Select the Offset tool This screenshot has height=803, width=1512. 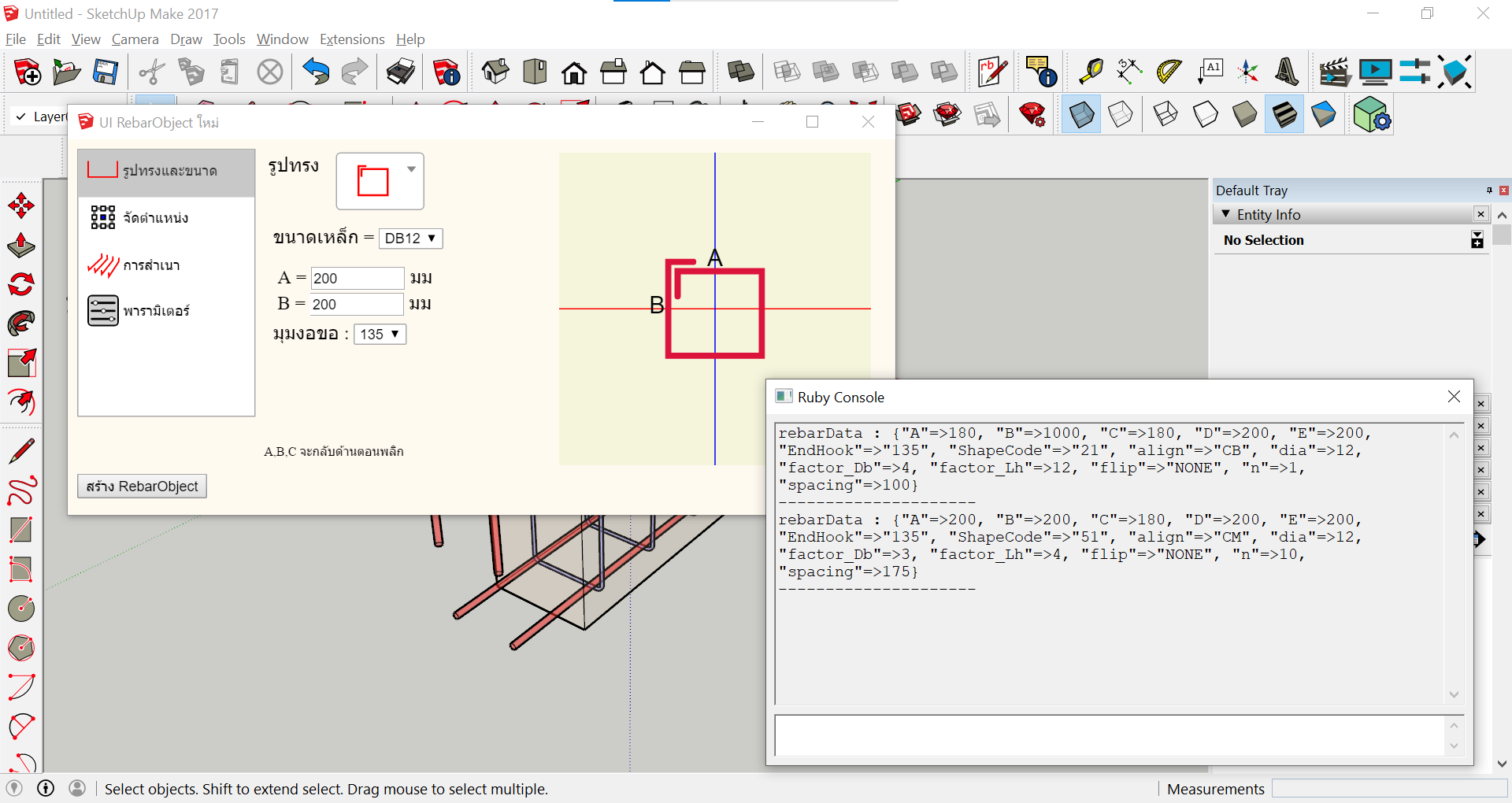[21, 402]
